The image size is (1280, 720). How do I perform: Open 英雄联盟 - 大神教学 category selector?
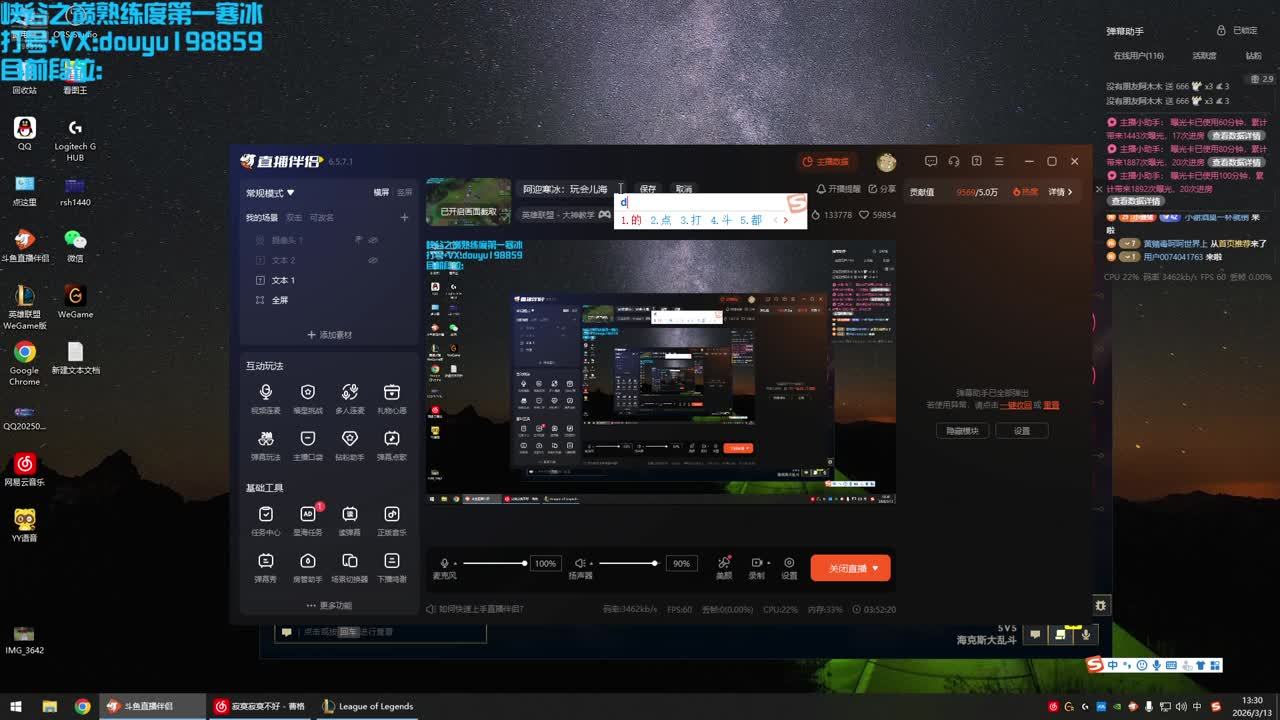566,215
